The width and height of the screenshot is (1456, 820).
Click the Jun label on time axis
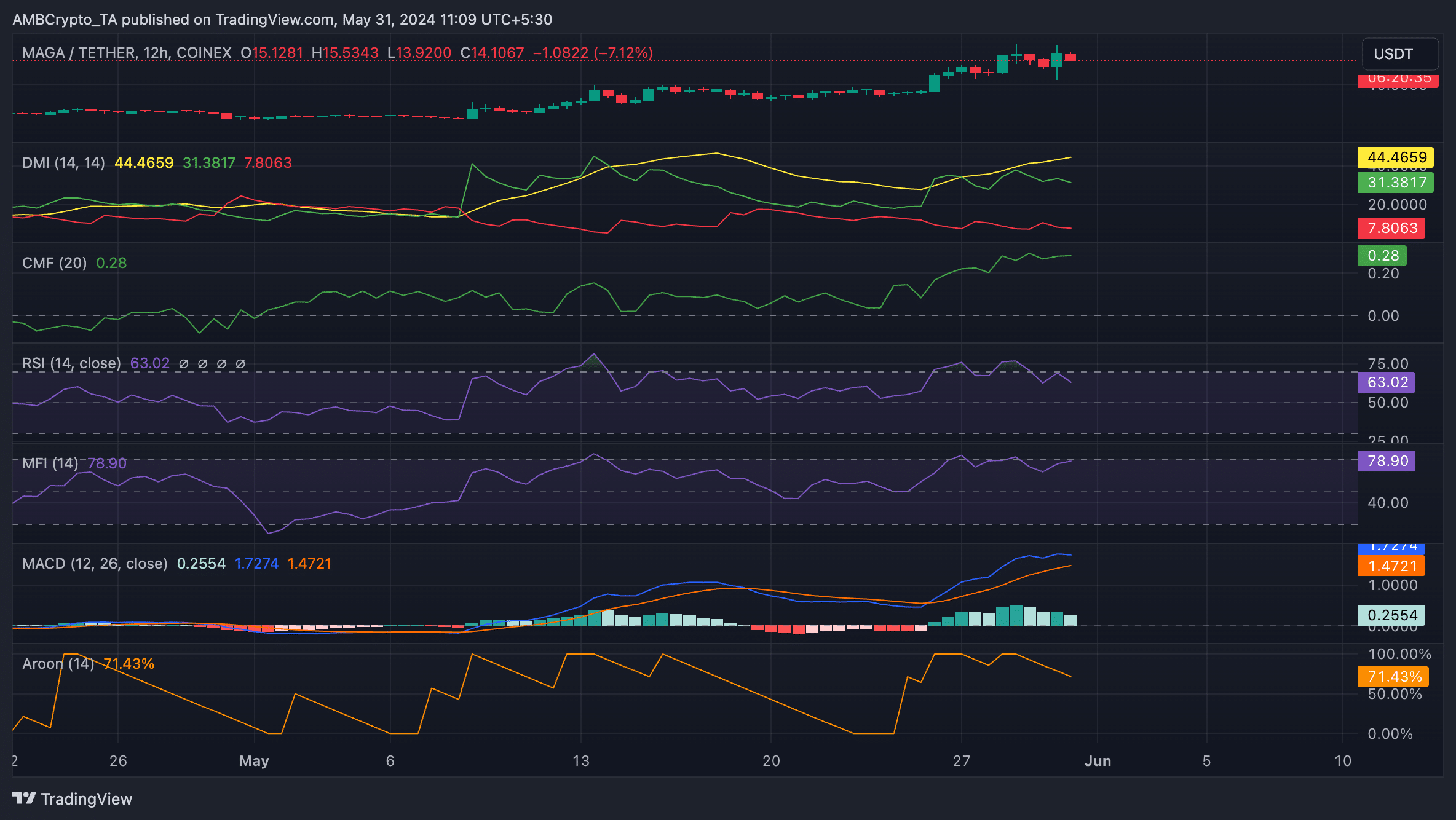click(x=1098, y=761)
